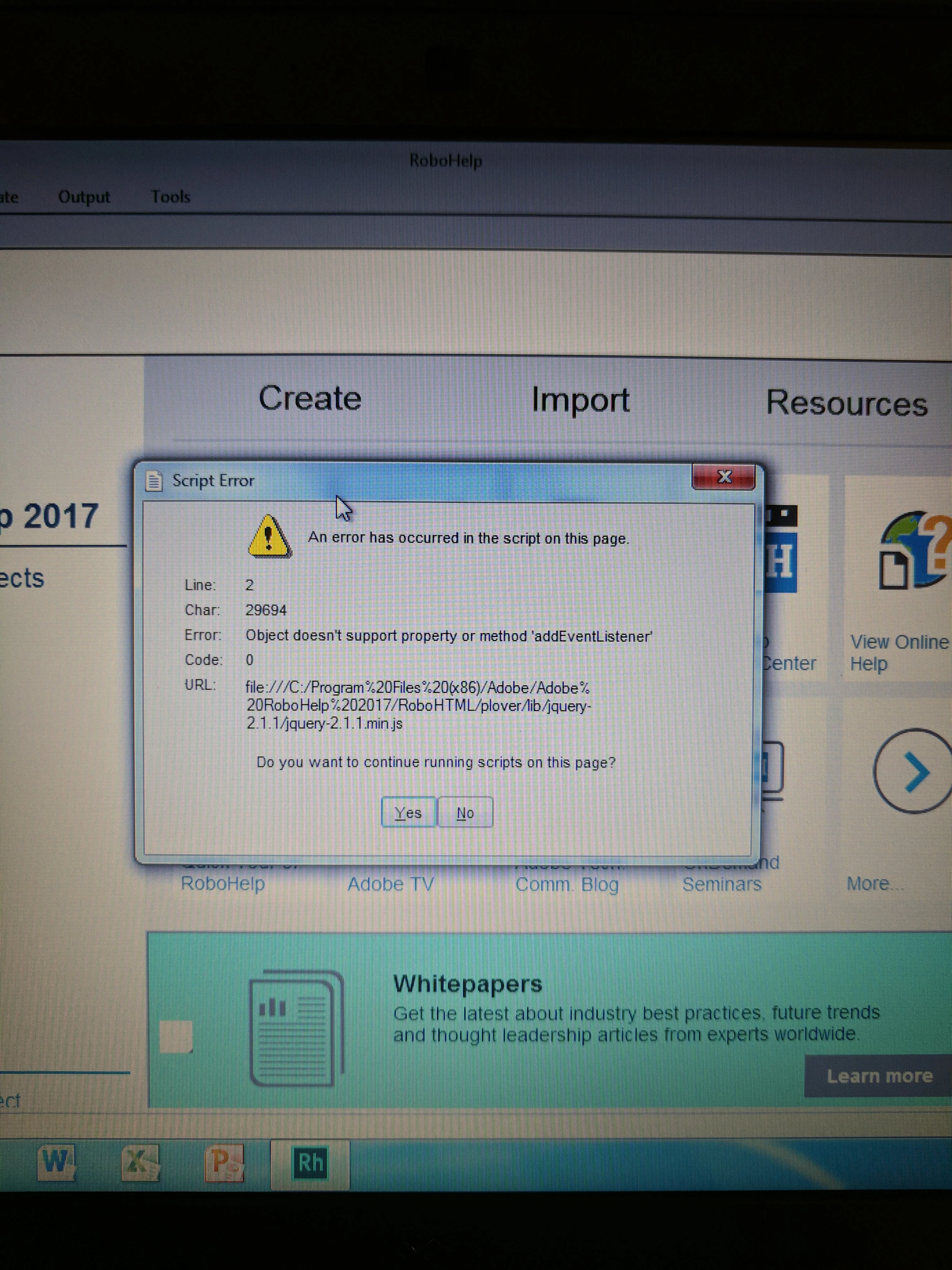The width and height of the screenshot is (952, 1270).
Task: Open PowerPoint from the taskbar
Action: tap(224, 1163)
